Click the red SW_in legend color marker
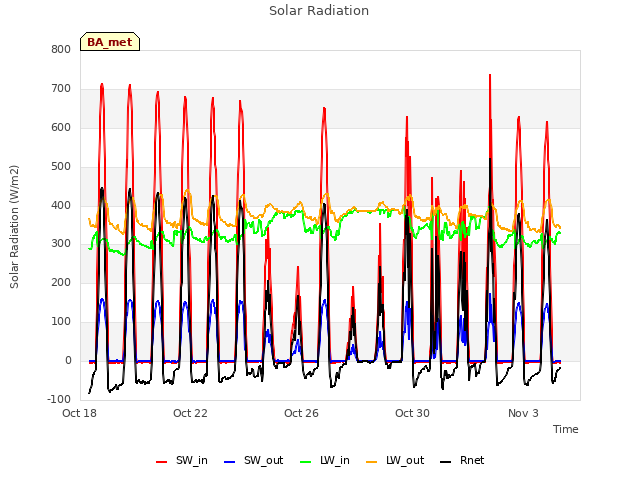Viewport: 640px width, 480px height. (162, 462)
